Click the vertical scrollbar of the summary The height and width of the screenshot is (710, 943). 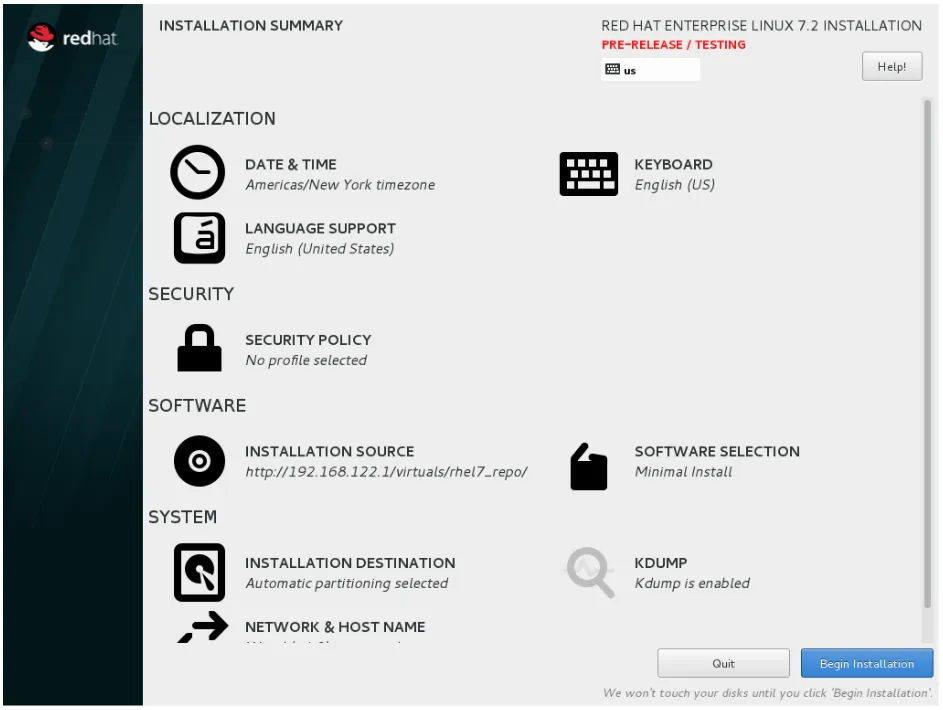pyautogui.click(x=927, y=355)
